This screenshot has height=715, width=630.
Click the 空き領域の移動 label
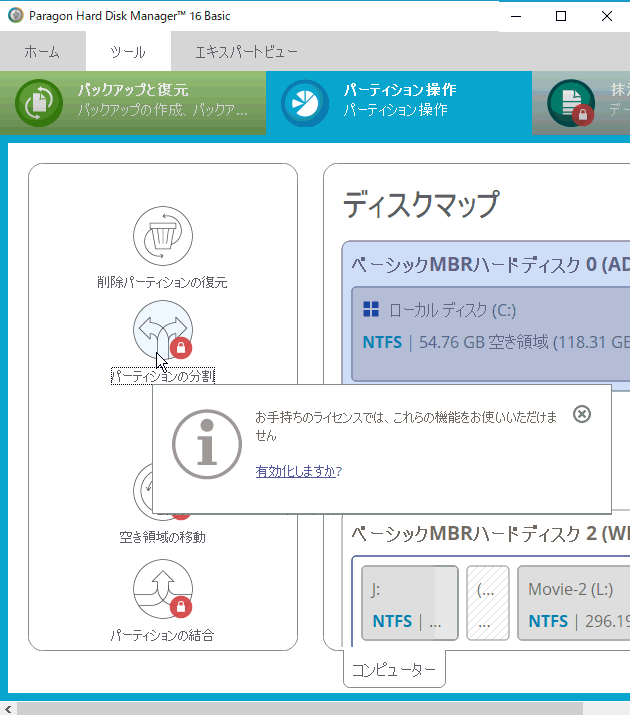[162, 537]
